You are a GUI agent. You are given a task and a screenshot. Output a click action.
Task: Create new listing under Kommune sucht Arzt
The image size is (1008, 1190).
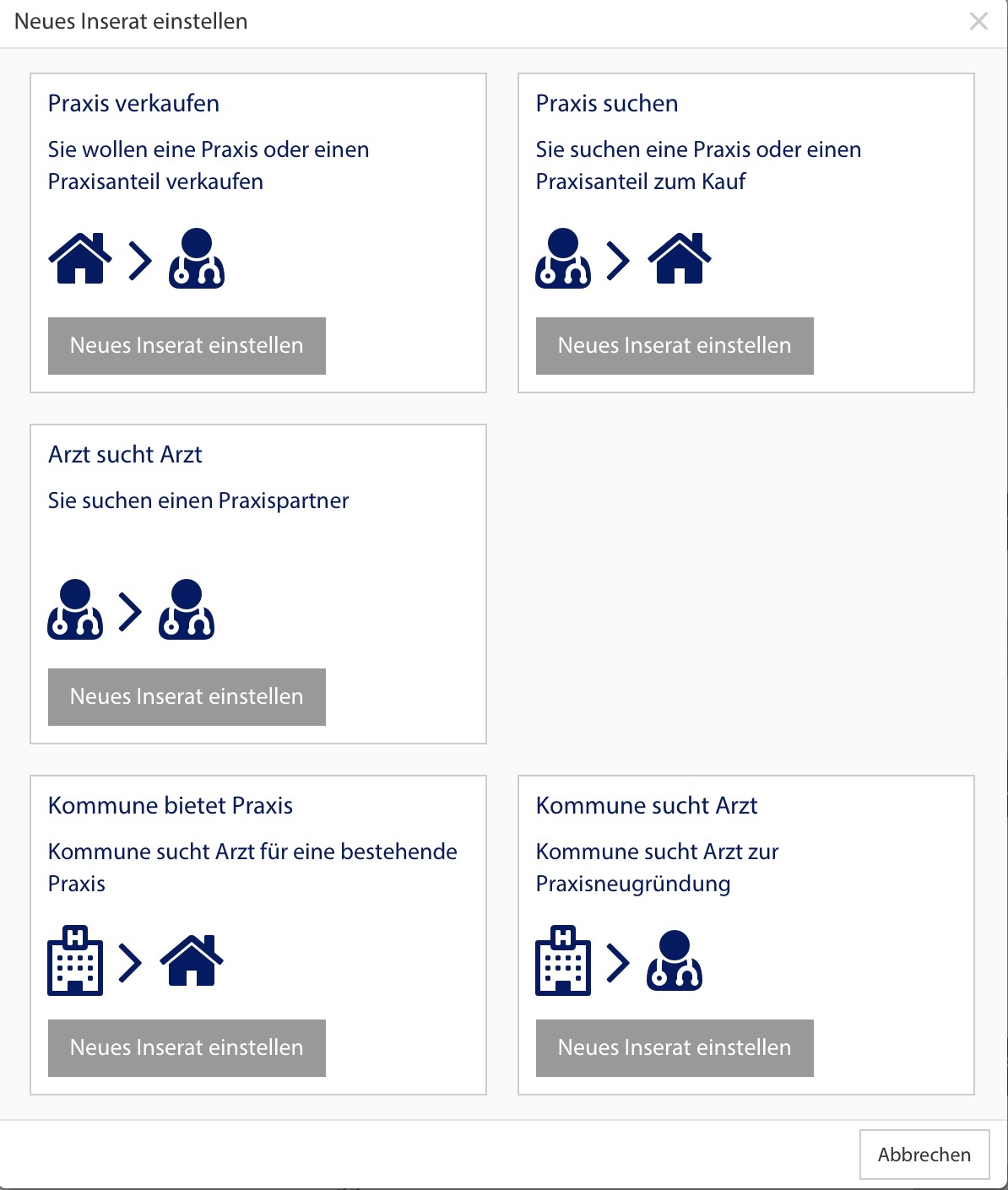[x=675, y=1048]
